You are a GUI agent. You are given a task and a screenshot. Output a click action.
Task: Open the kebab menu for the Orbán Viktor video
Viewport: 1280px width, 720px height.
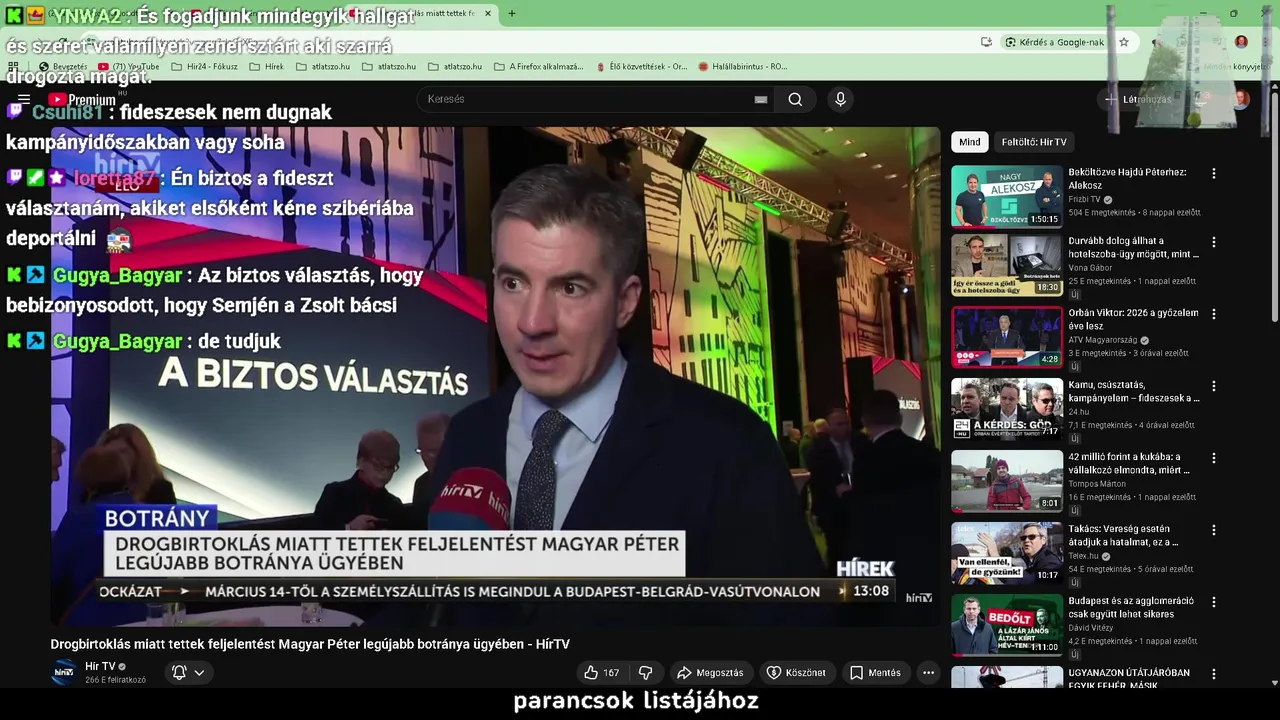1214,314
